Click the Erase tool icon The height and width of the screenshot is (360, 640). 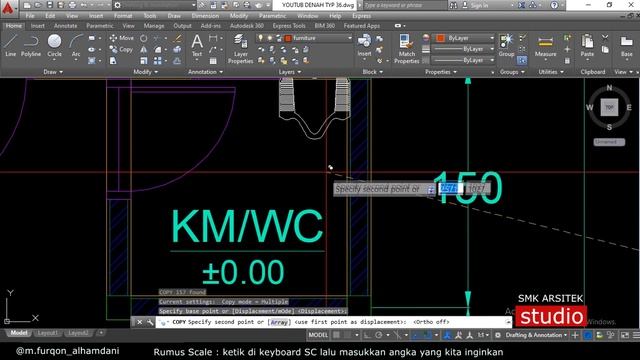177,38
